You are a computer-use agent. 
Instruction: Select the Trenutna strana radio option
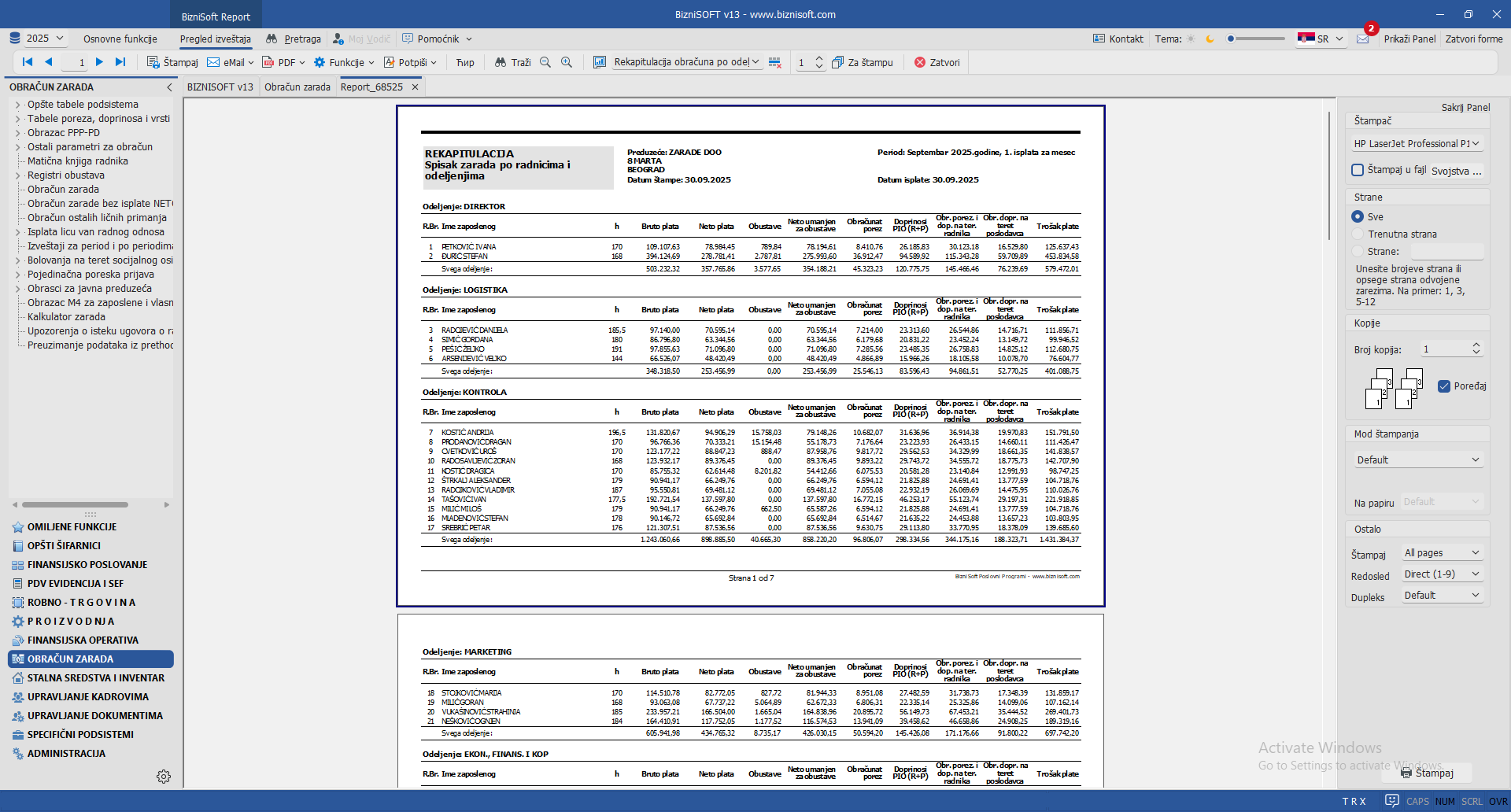[x=1358, y=234]
